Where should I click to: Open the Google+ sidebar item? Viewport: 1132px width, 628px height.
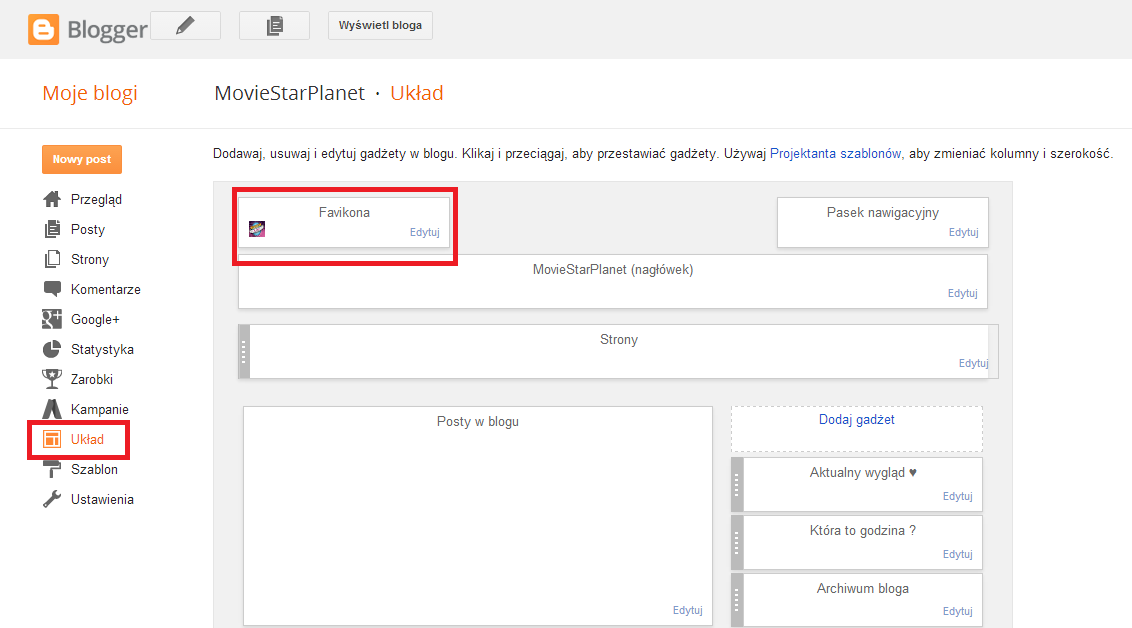(95, 319)
